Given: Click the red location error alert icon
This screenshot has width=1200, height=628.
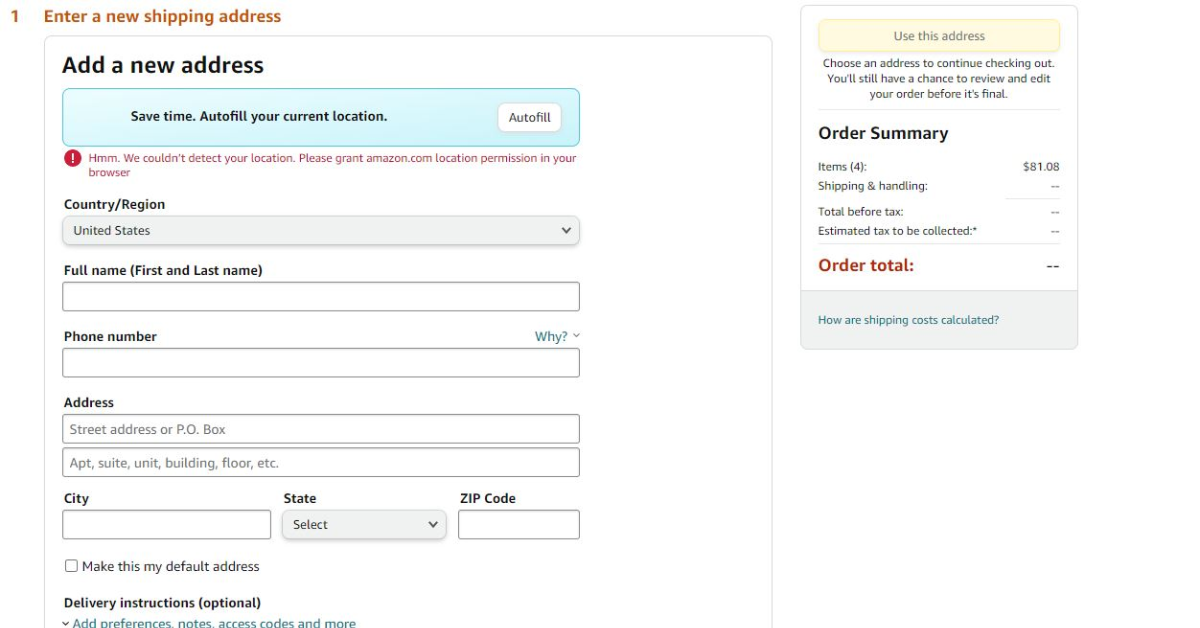Looking at the screenshot, I should (x=73, y=158).
